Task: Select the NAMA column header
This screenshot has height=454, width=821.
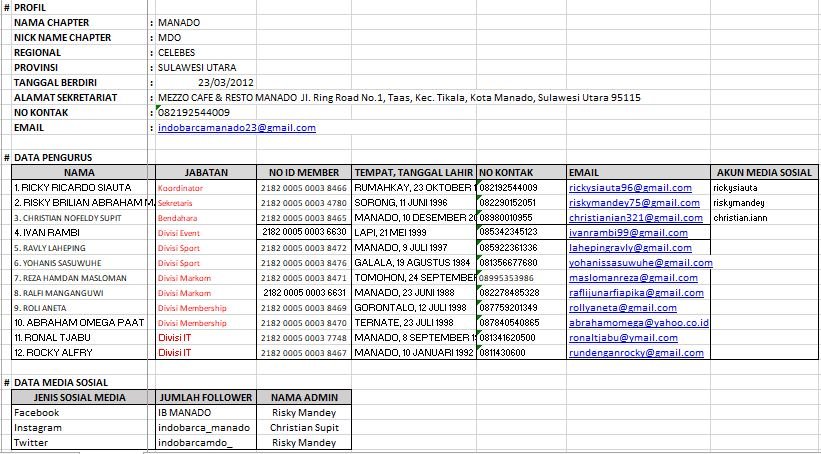Action: (80, 173)
